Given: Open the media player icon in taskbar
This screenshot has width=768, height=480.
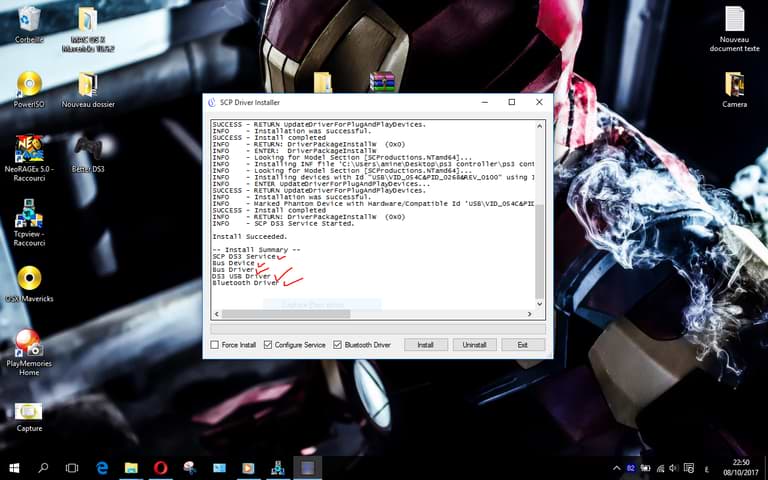Looking at the screenshot, I should point(248,468).
